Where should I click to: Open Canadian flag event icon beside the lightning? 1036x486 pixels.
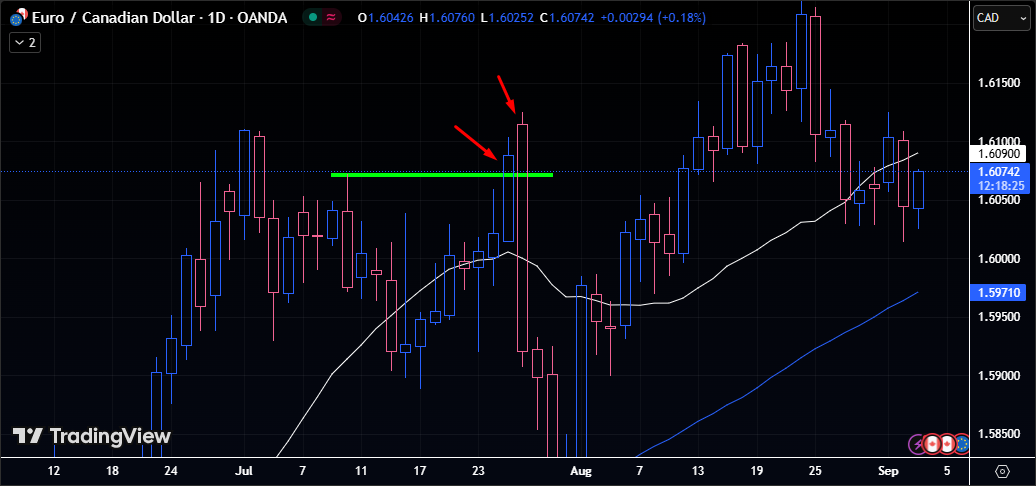pyautogui.click(x=932, y=444)
